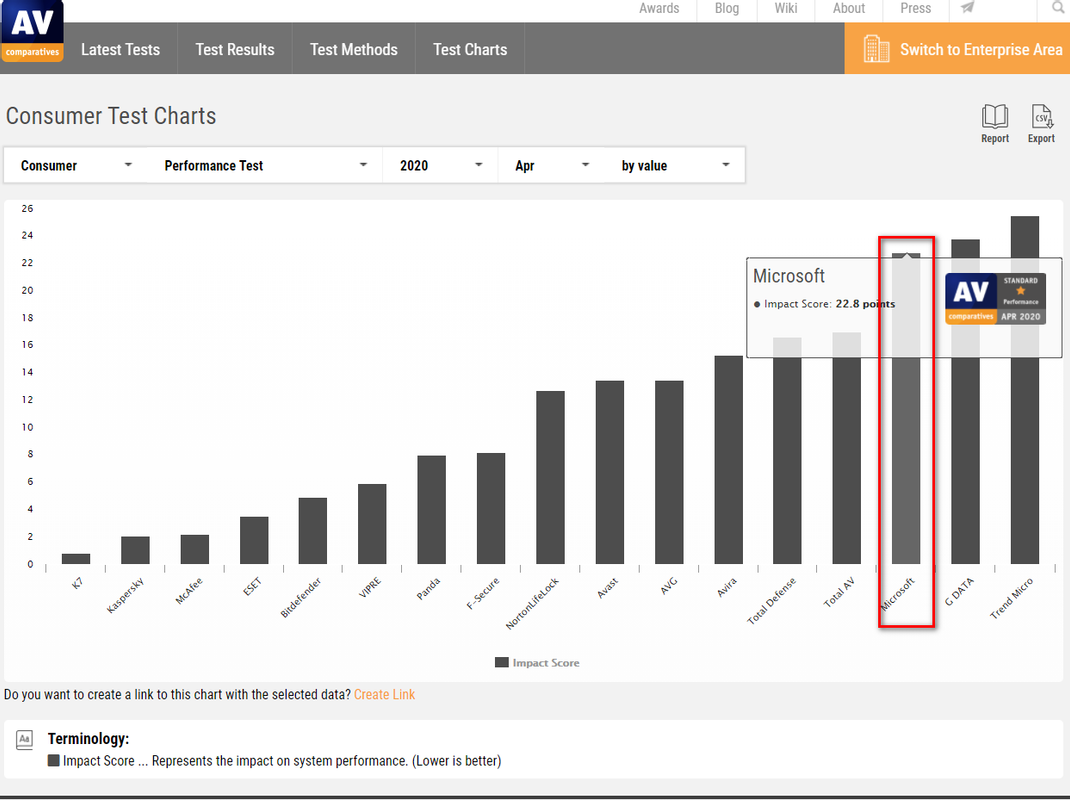
Task: Open the Awards page
Action: click(659, 8)
